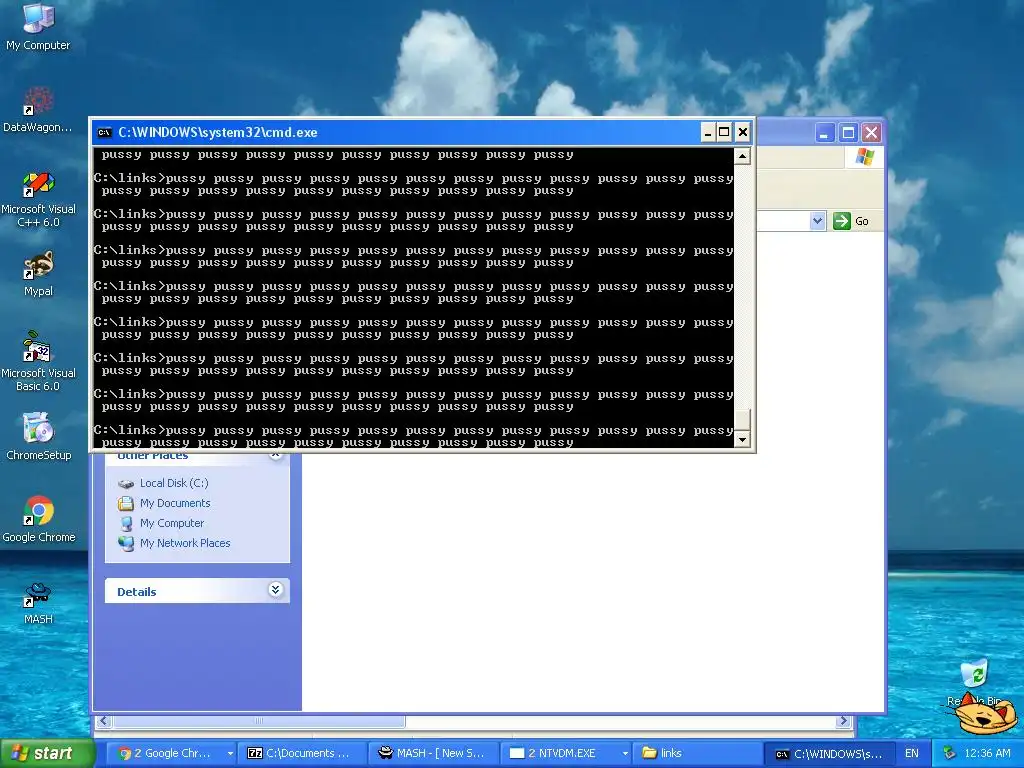Open Local Disk (C:) link

tap(174, 483)
